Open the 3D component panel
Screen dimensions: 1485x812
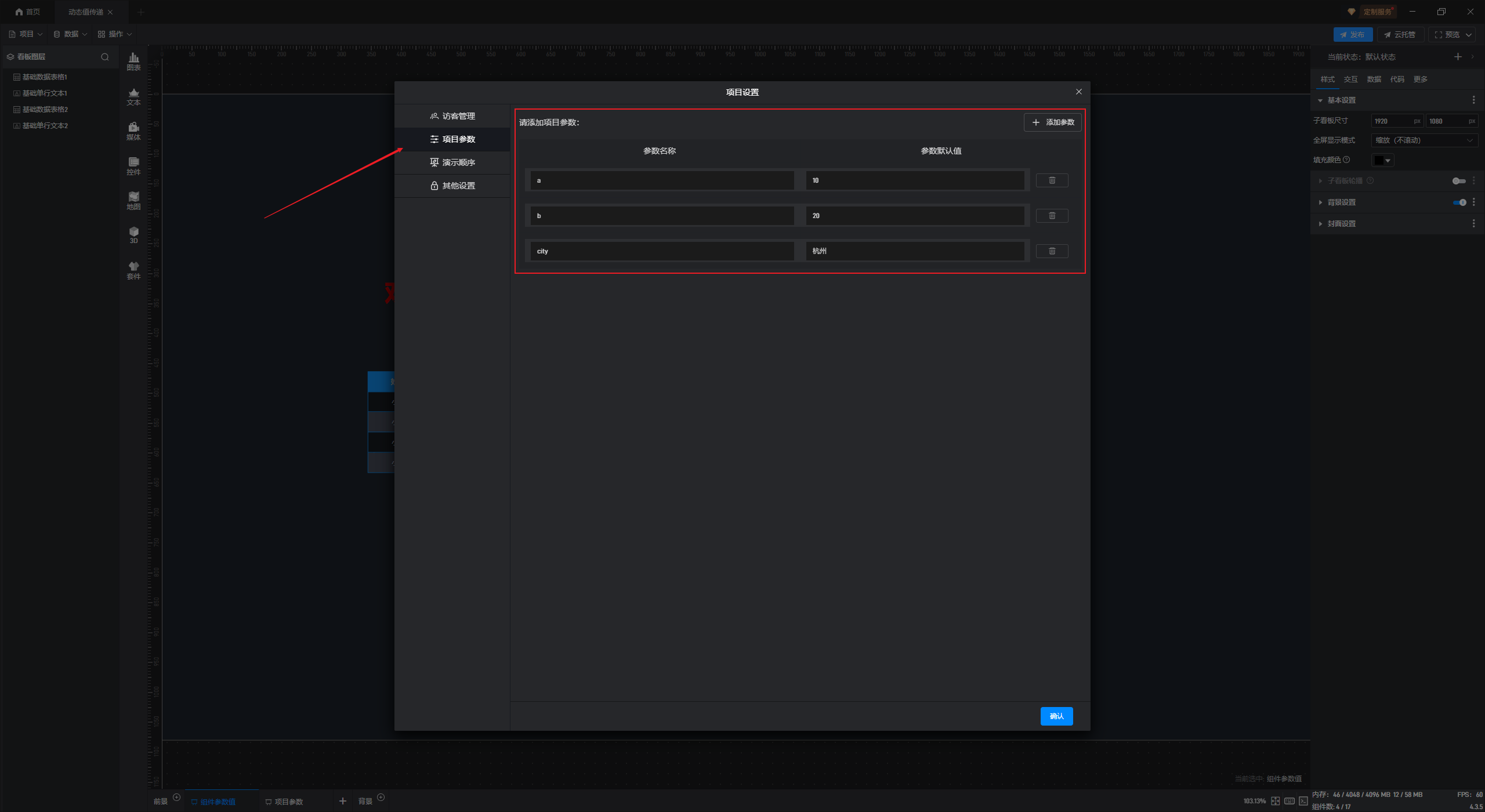(x=133, y=235)
